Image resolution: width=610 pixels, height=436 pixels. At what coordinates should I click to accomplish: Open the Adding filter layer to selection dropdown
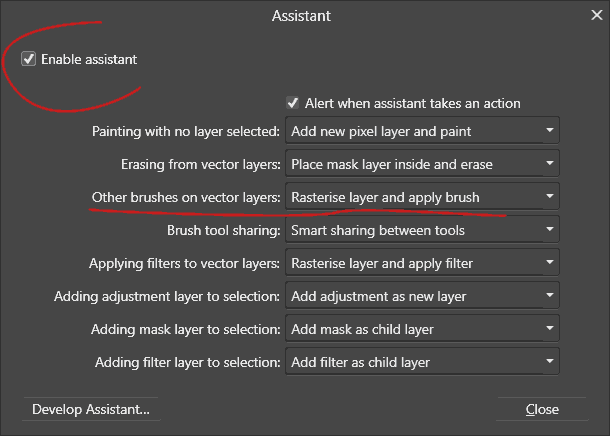click(422, 362)
